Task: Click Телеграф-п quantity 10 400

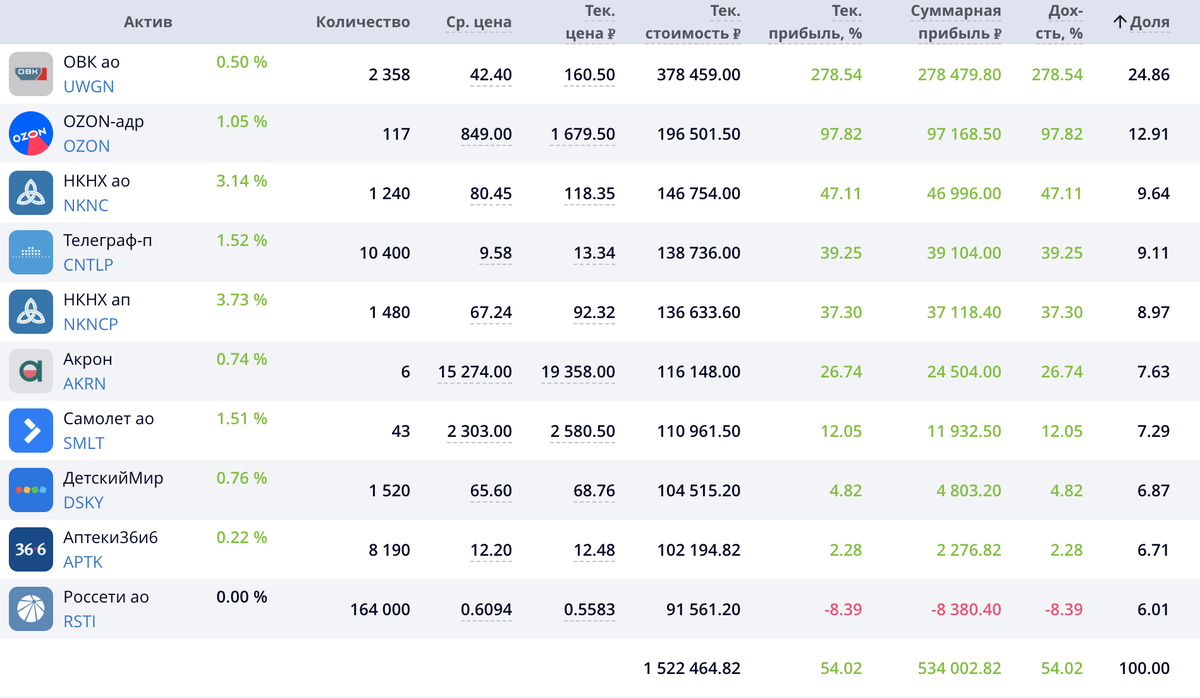Action: (385, 253)
